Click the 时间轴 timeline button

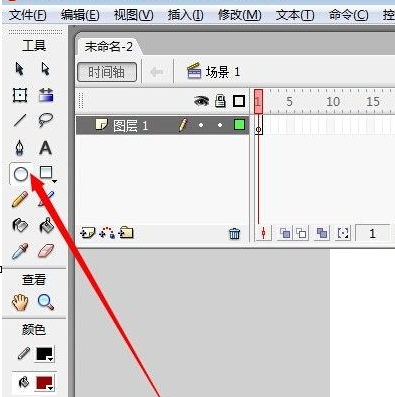(x=107, y=72)
